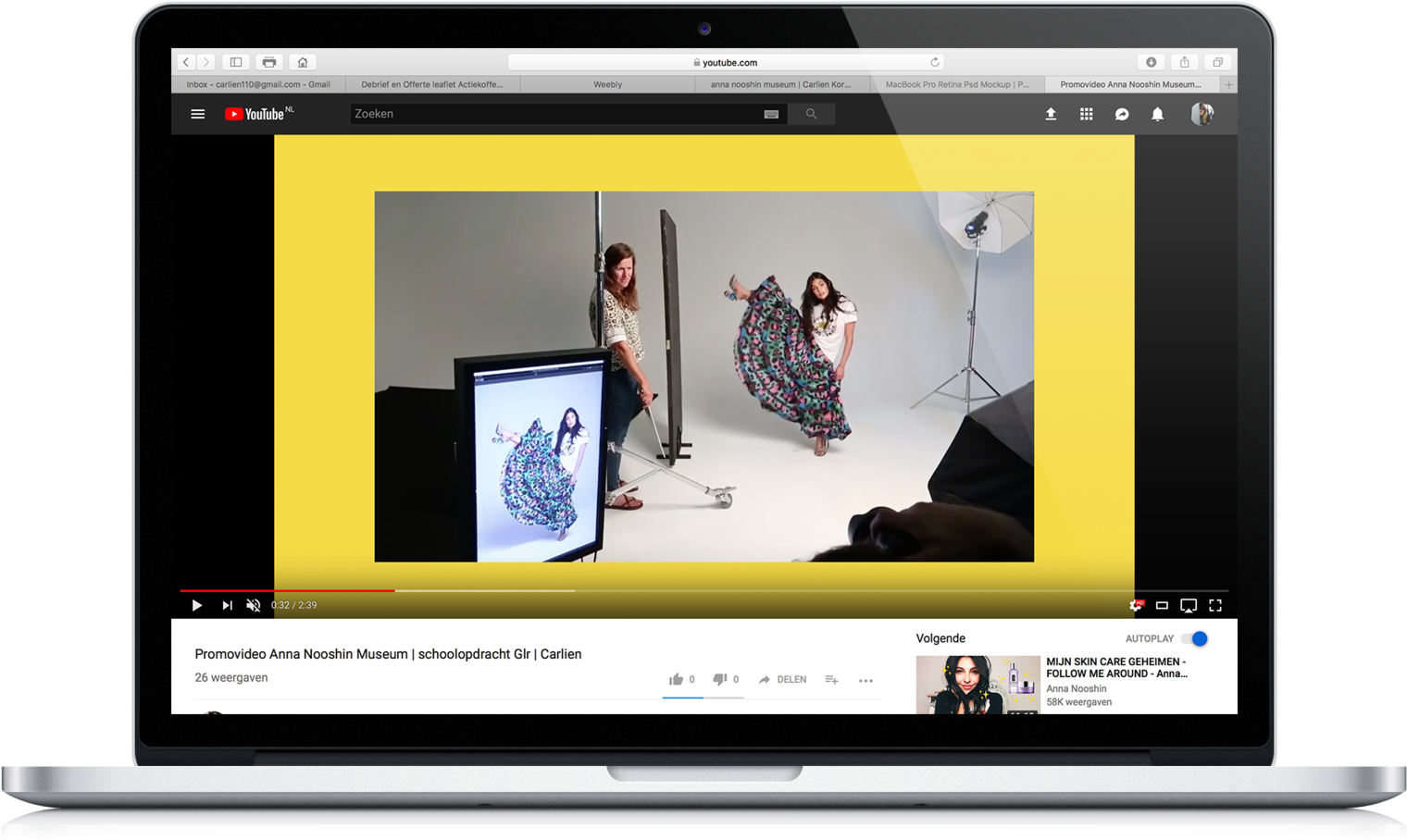1407x840 pixels.
Task: Unmute the video audio
Action: coord(253,605)
